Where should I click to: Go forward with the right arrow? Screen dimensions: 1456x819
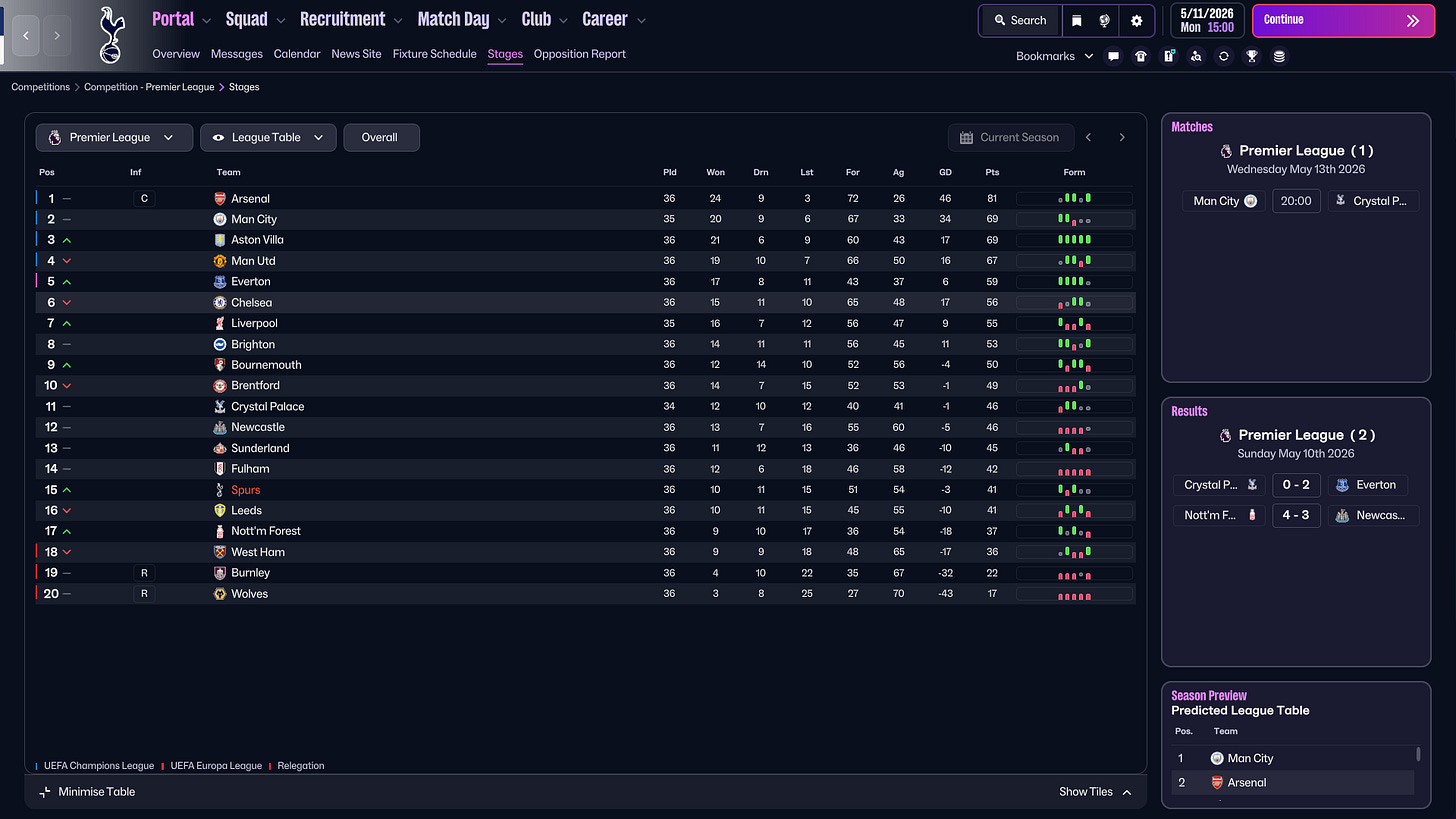point(56,35)
